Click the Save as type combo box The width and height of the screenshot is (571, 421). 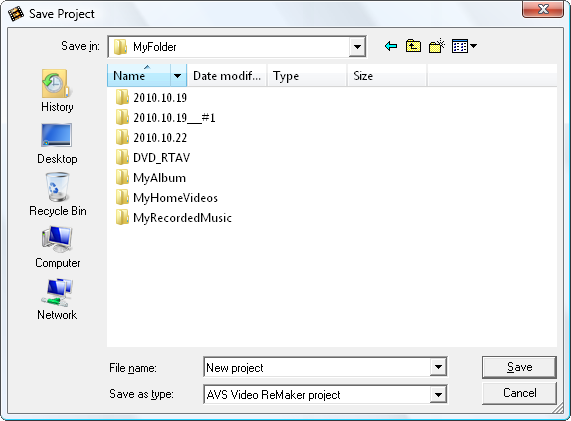point(325,394)
